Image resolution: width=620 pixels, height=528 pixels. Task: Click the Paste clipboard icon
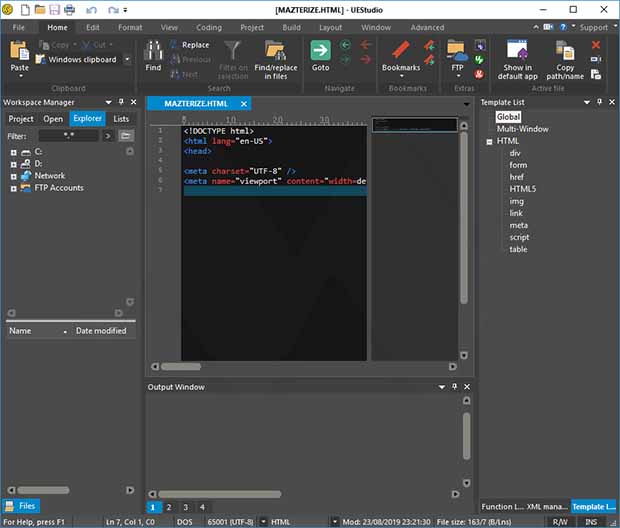19,51
